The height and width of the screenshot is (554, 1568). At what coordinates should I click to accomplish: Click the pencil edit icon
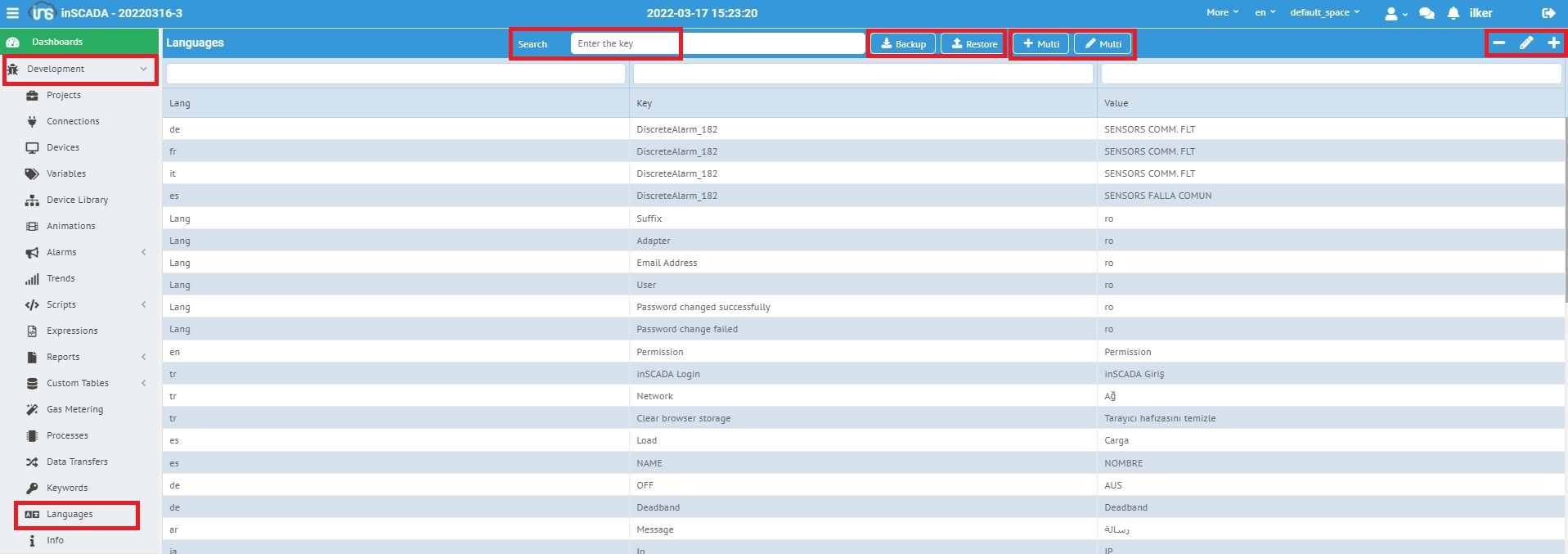point(1525,43)
